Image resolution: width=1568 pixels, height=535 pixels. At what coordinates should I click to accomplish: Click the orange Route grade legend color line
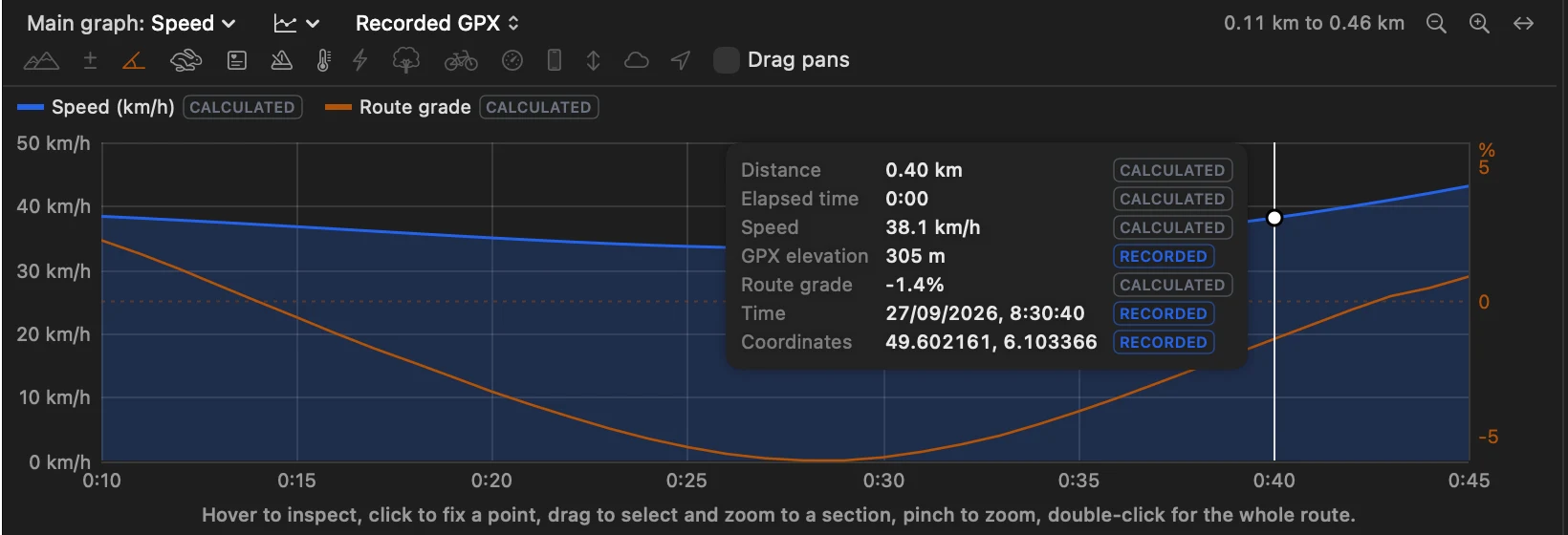point(338,107)
